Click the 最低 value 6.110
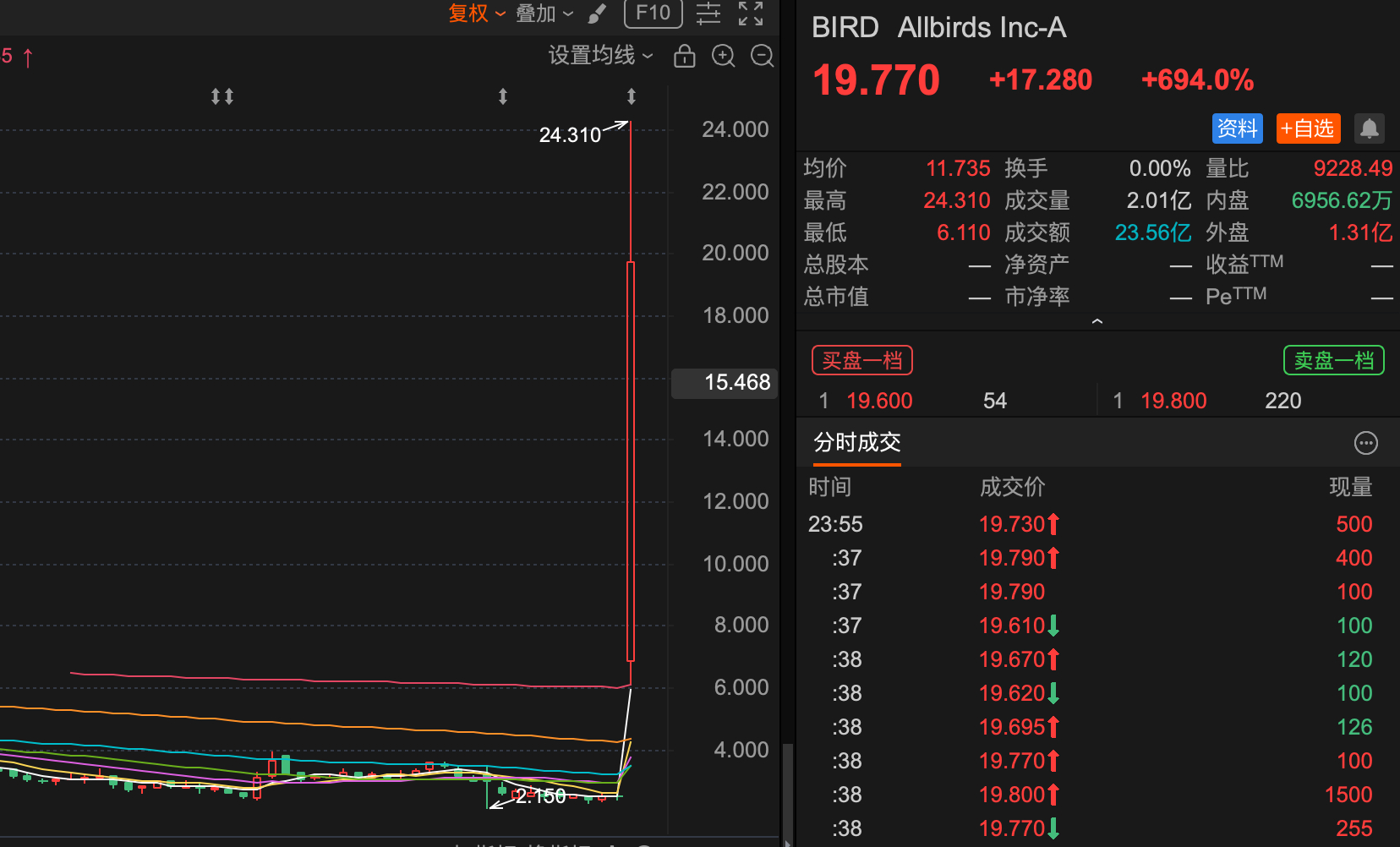The height and width of the screenshot is (847, 1400). point(964,232)
